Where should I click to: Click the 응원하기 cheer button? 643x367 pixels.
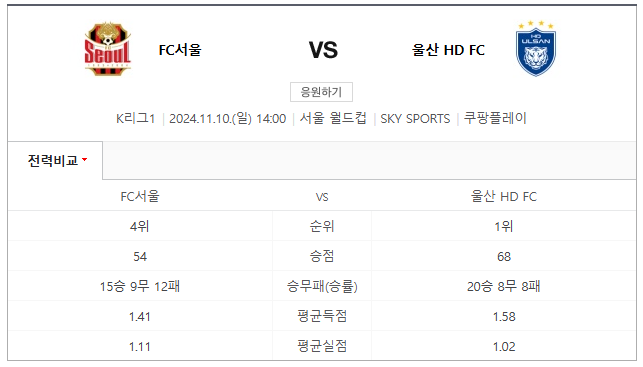tap(321, 92)
